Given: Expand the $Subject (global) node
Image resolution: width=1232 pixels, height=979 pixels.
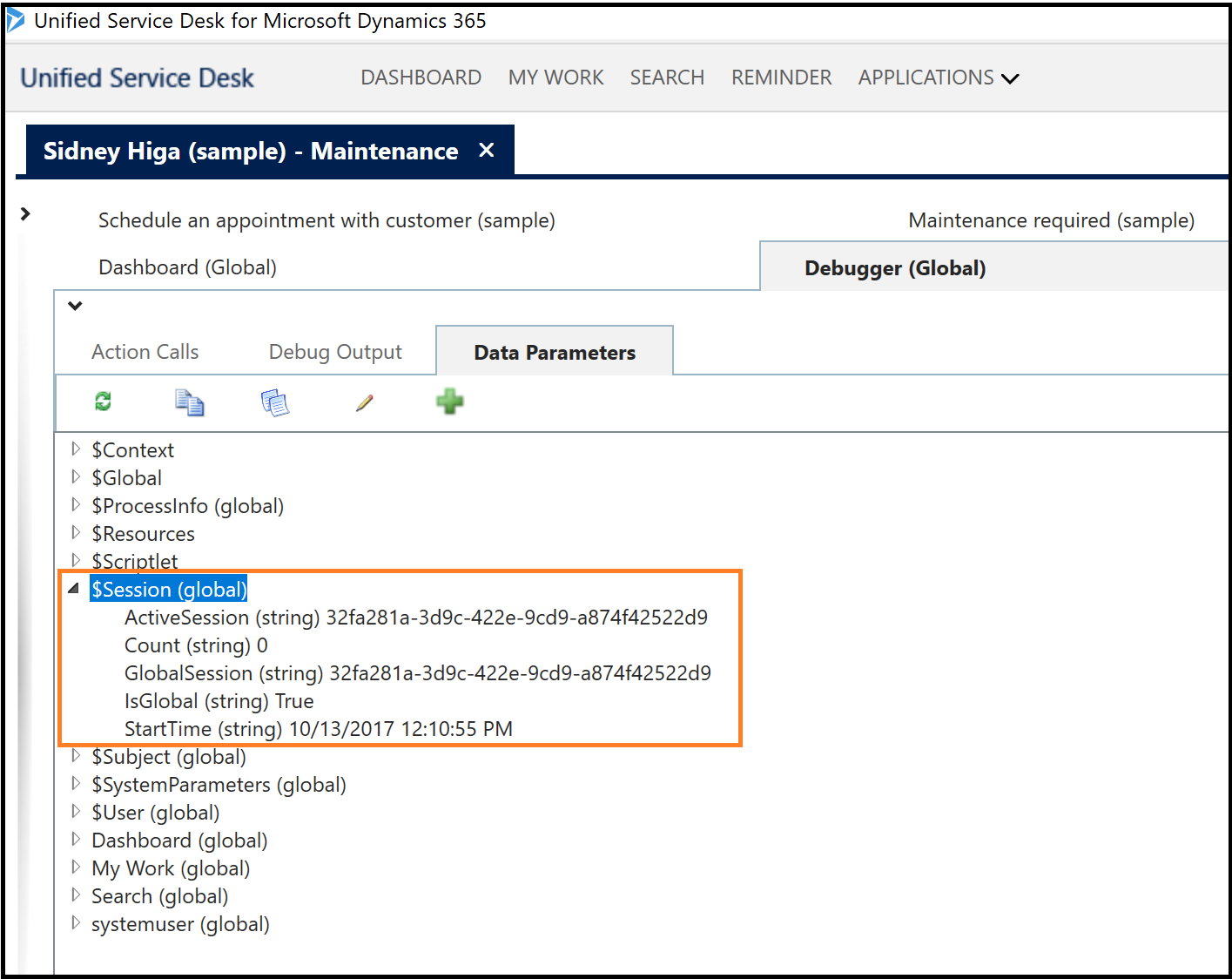Looking at the screenshot, I should 76,755.
